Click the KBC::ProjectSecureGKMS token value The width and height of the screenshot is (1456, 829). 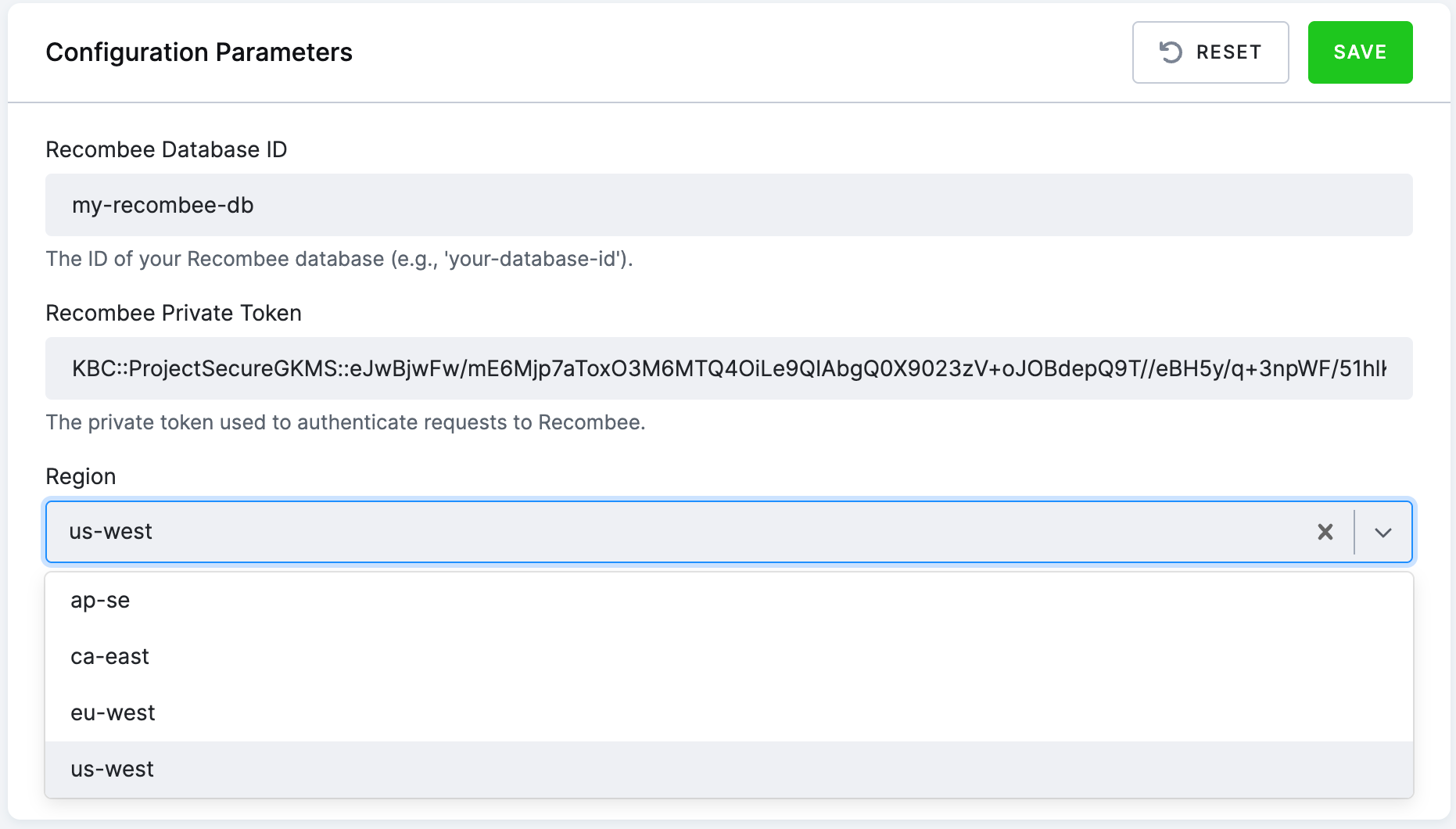729,368
